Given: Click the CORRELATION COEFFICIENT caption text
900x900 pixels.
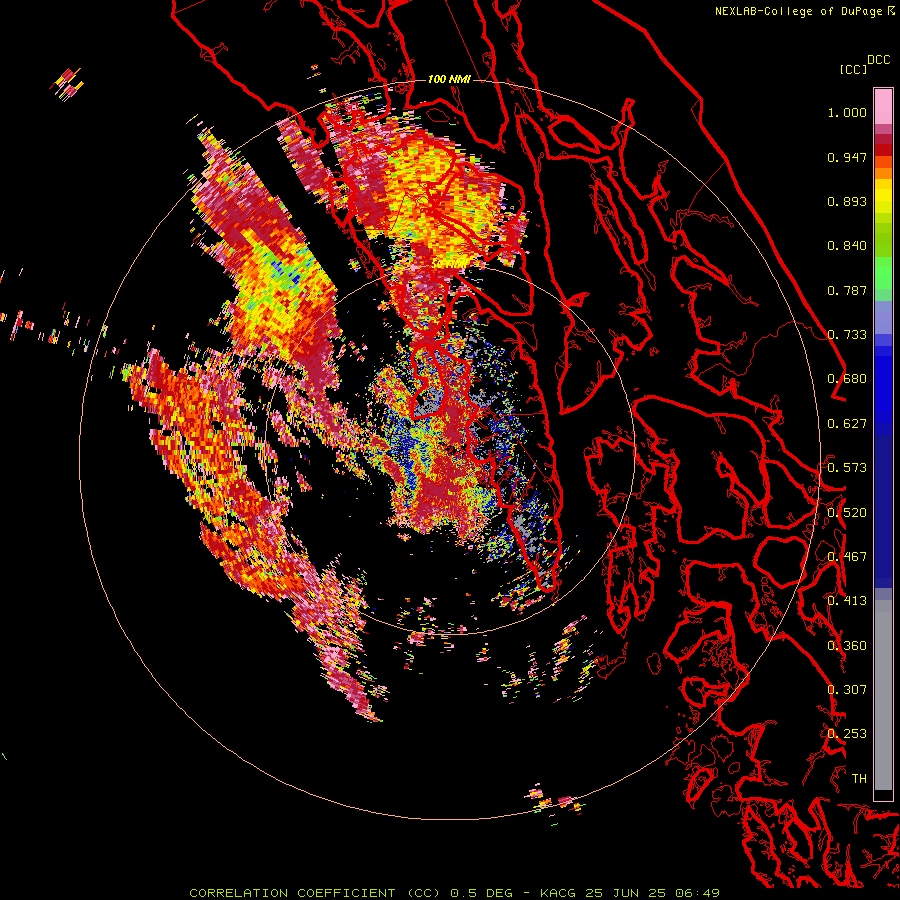Looking at the screenshot, I should click(x=292, y=893).
